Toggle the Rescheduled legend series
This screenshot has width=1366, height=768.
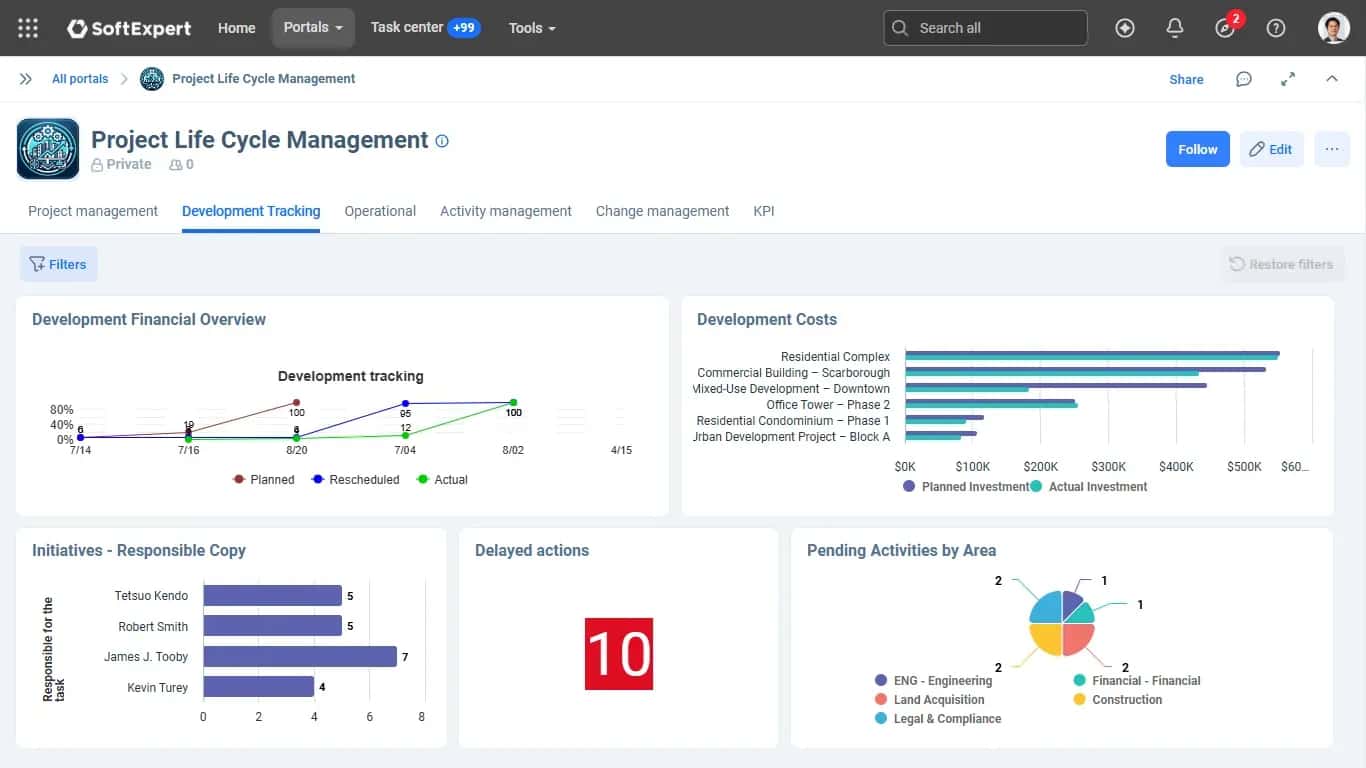(x=355, y=480)
